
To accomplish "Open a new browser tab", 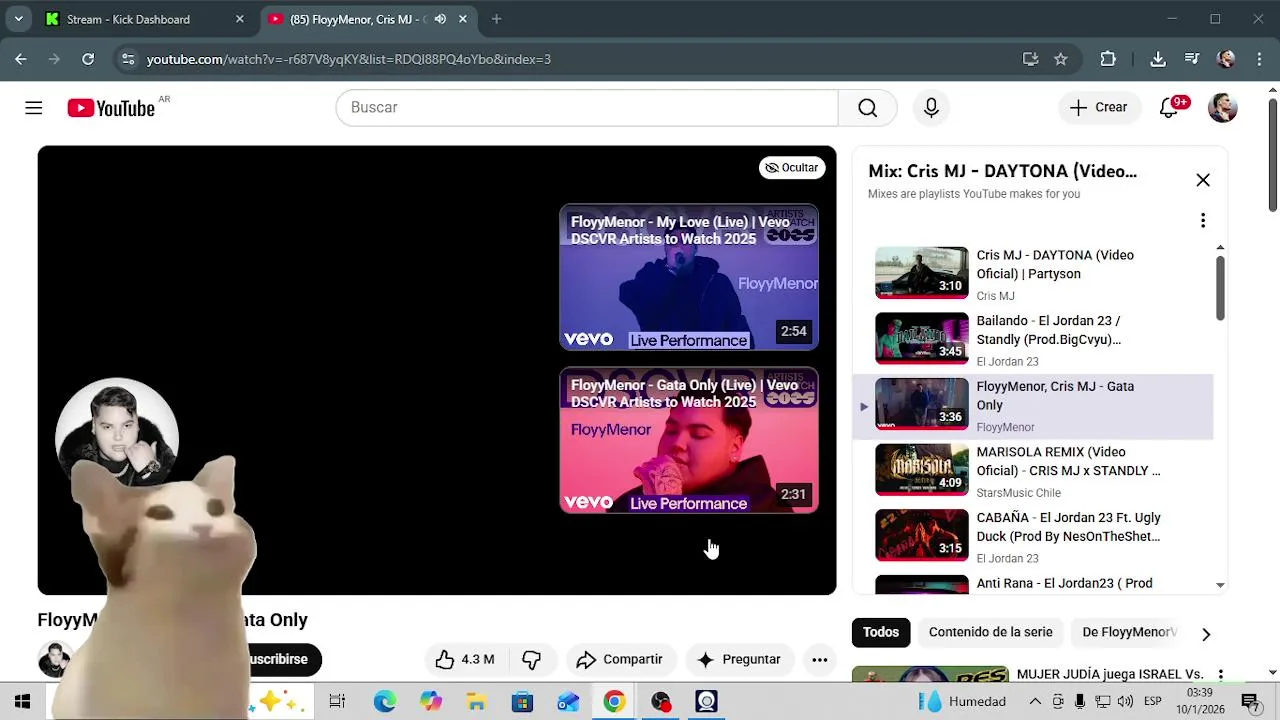I will (x=496, y=19).
